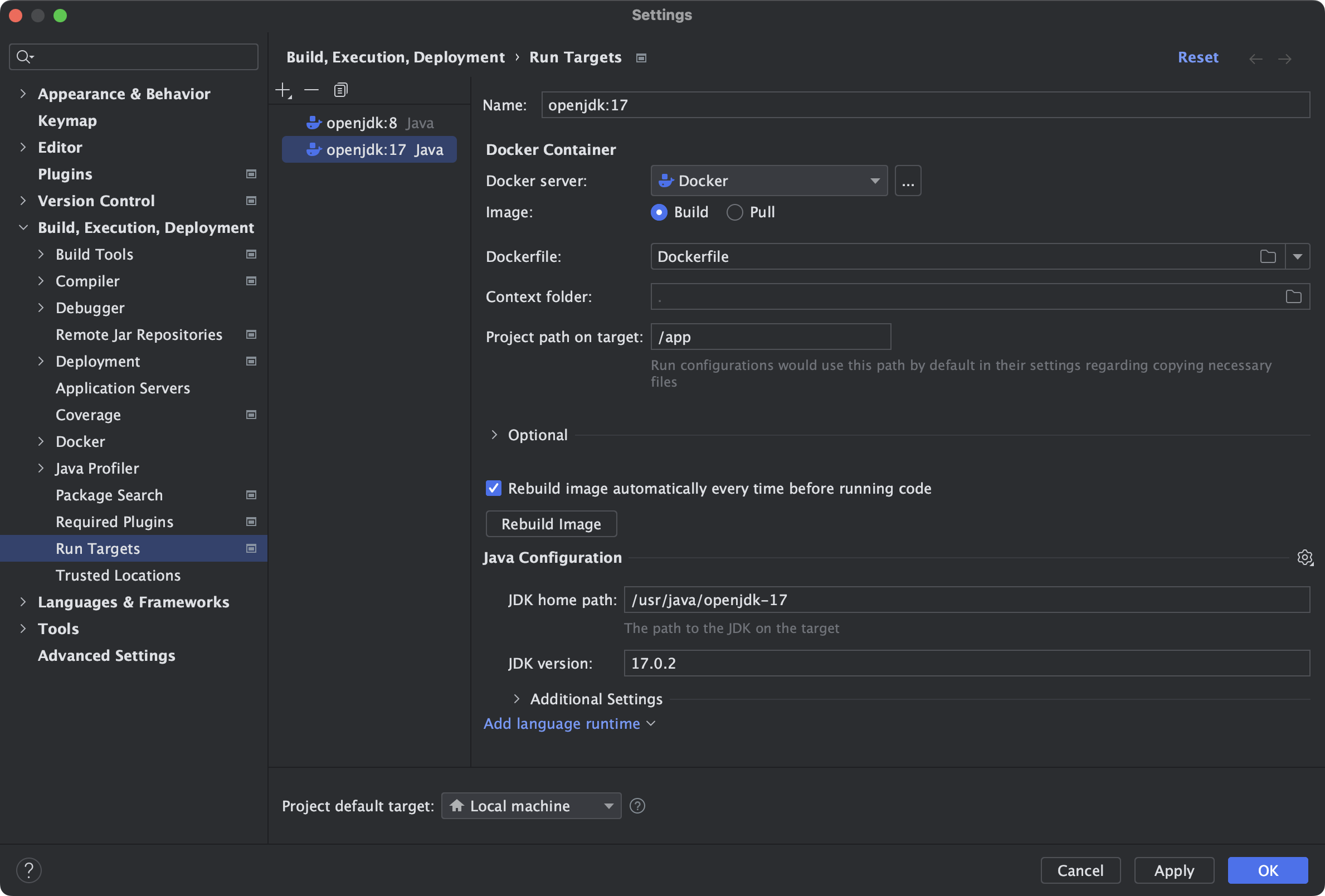
Task: Open Java Configuration settings gear
Action: coord(1305,558)
